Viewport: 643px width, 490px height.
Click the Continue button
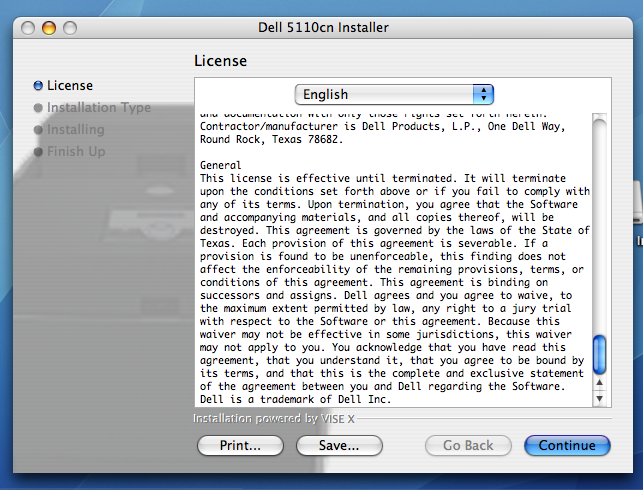click(567, 445)
